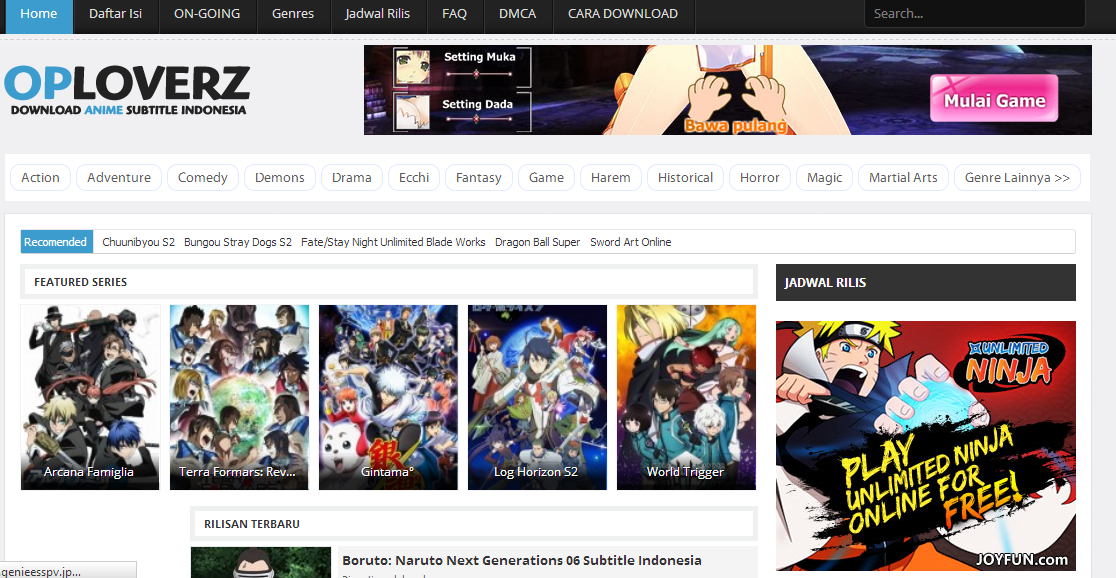Viewport: 1116px width, 578px height.
Task: Expand Genre Lainnya >> for more genres
Action: point(1017,178)
